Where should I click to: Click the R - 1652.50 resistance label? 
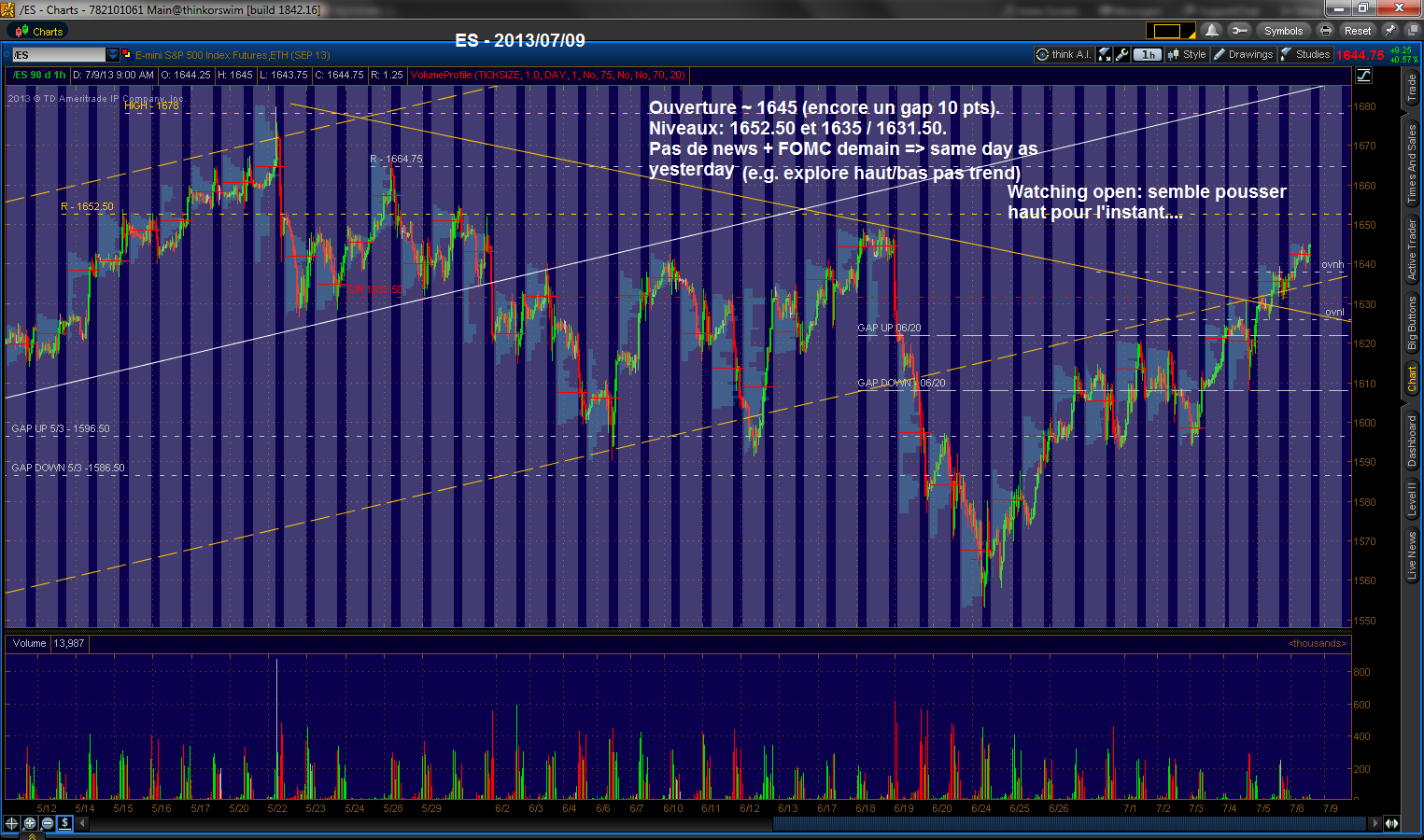[x=87, y=206]
